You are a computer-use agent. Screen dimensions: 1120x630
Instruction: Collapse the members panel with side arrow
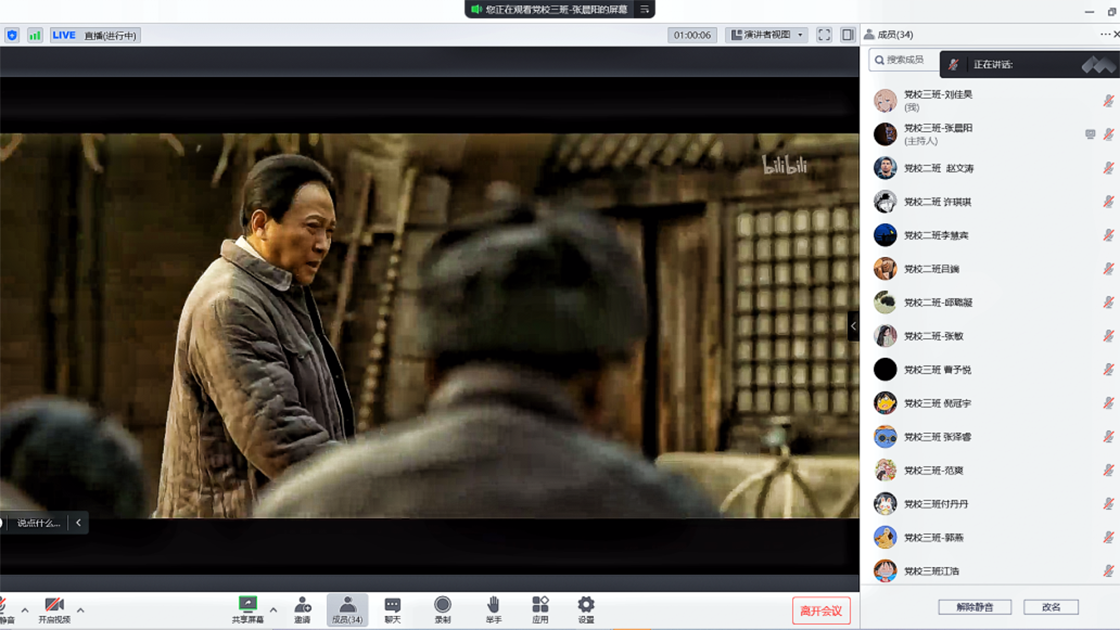tap(853, 326)
